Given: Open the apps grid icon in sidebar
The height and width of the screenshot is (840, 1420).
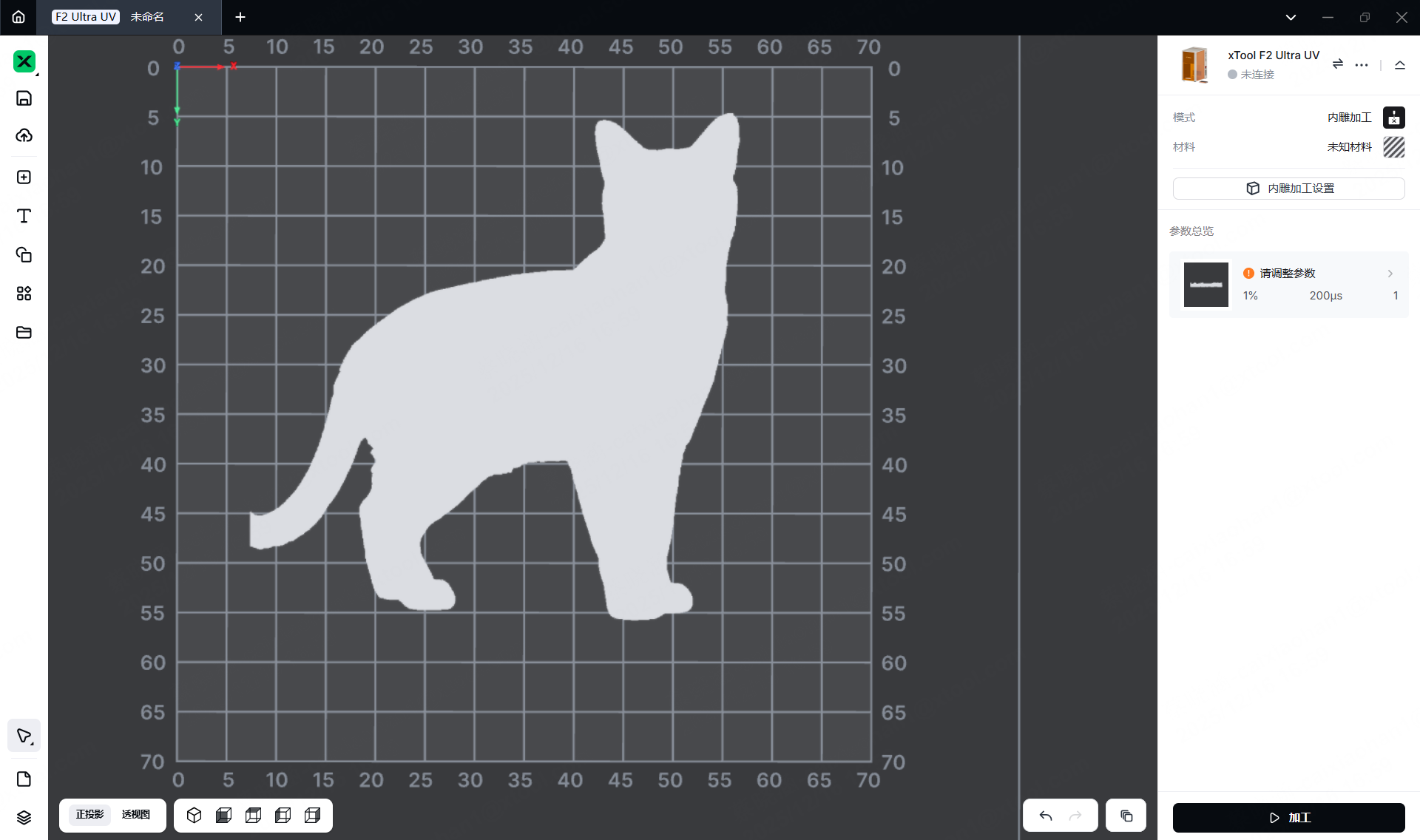Looking at the screenshot, I should (24, 294).
